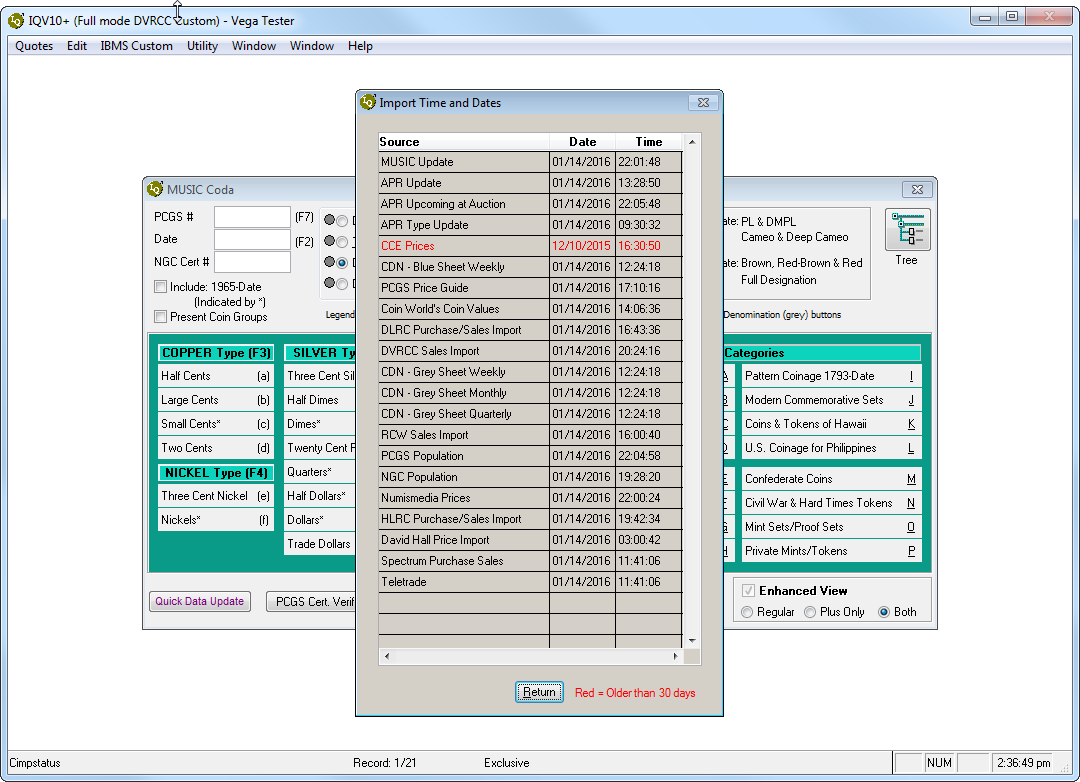Click the NUM indicator in status bar
Image resolution: width=1080 pixels, height=782 pixels.
click(939, 763)
